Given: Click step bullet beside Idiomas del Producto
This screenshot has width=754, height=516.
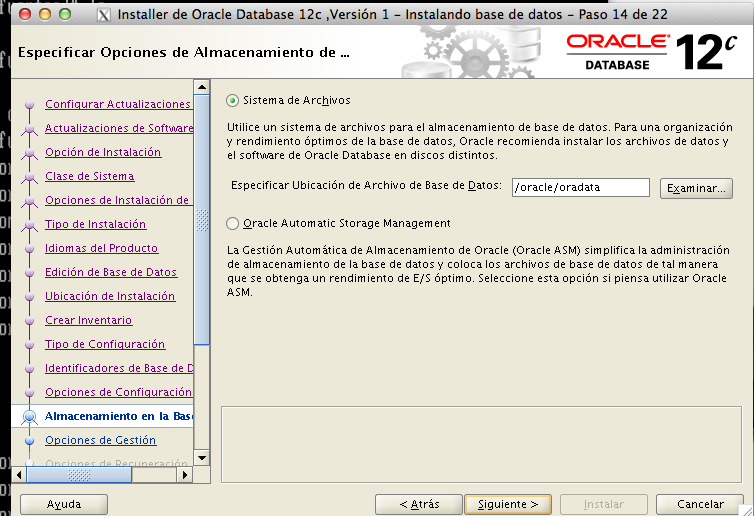Looking at the screenshot, I should click(x=29, y=249).
